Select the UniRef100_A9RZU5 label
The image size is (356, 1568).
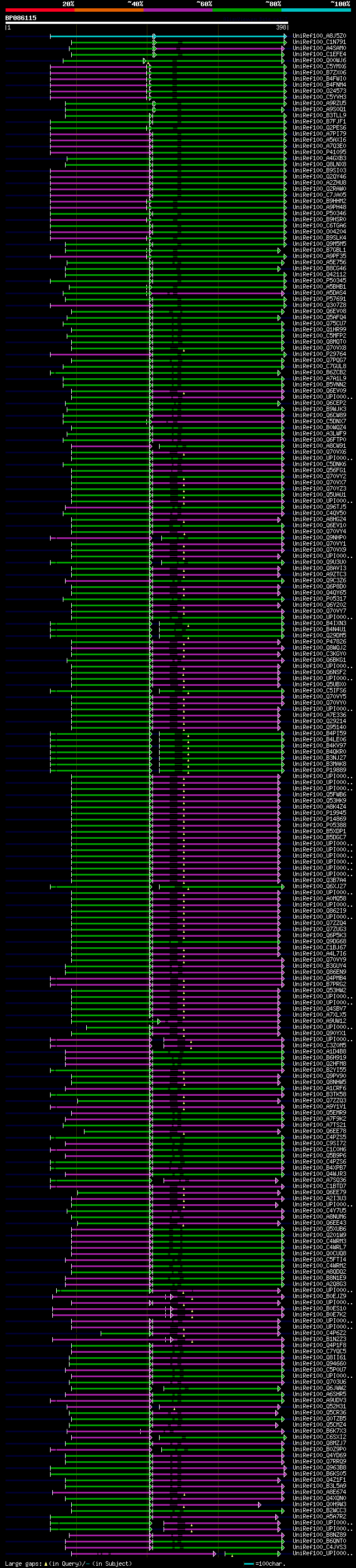(x=319, y=103)
